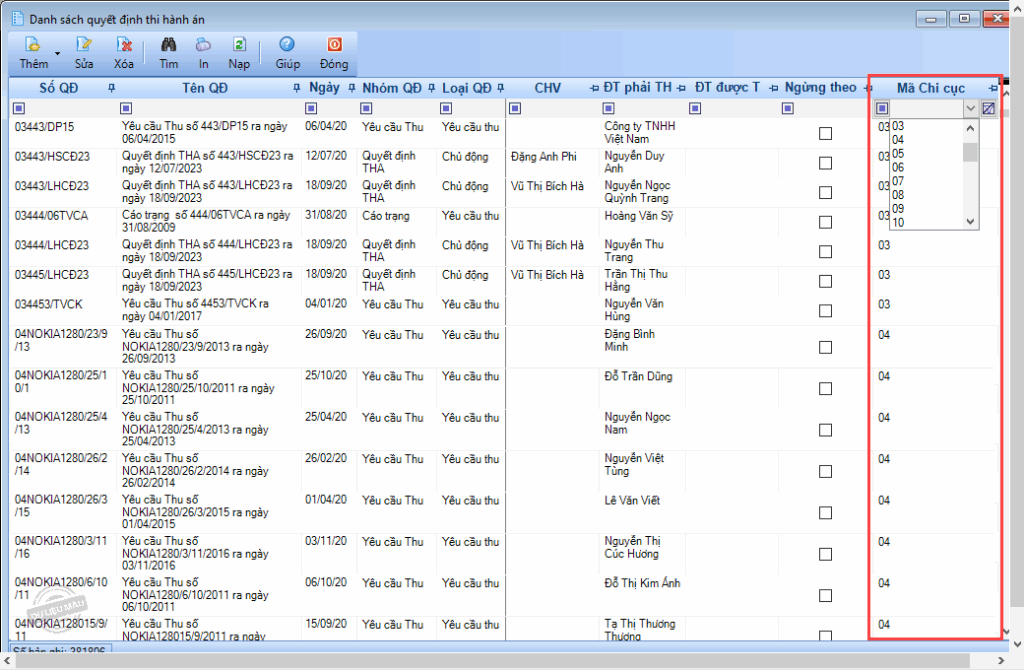The height and width of the screenshot is (671, 1024).
Task: Open filter operator icon under Mã Chi cục
Action: pyautogui.click(x=882, y=108)
